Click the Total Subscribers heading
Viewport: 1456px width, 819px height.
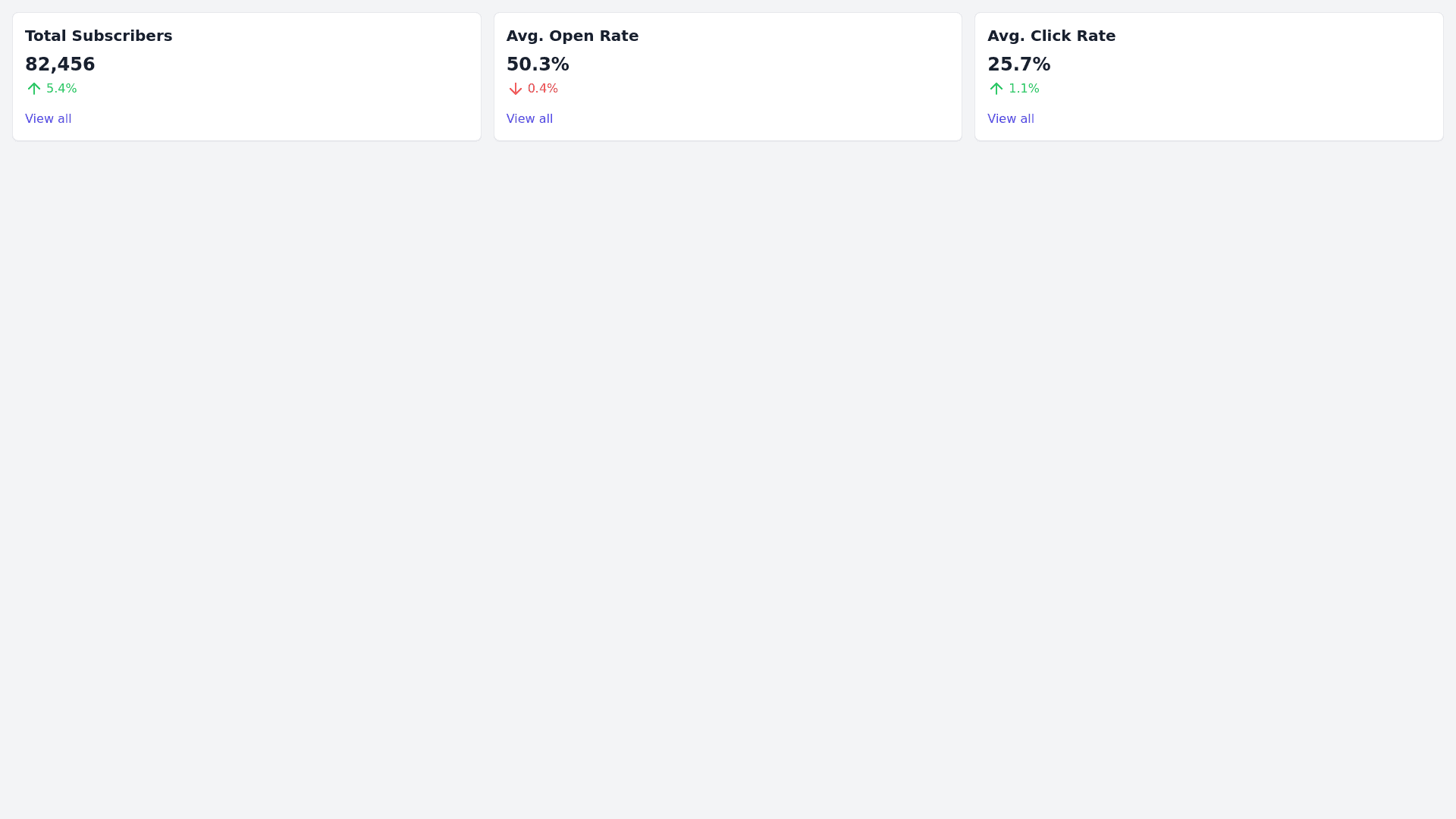point(99,36)
